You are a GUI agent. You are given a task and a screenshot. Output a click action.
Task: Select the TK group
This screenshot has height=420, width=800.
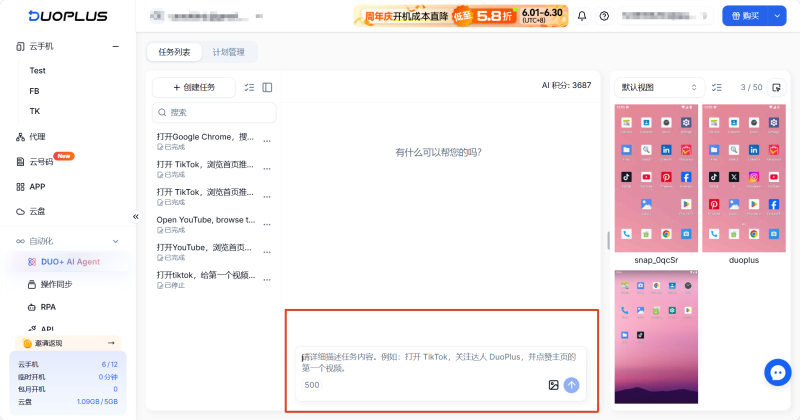coord(35,111)
